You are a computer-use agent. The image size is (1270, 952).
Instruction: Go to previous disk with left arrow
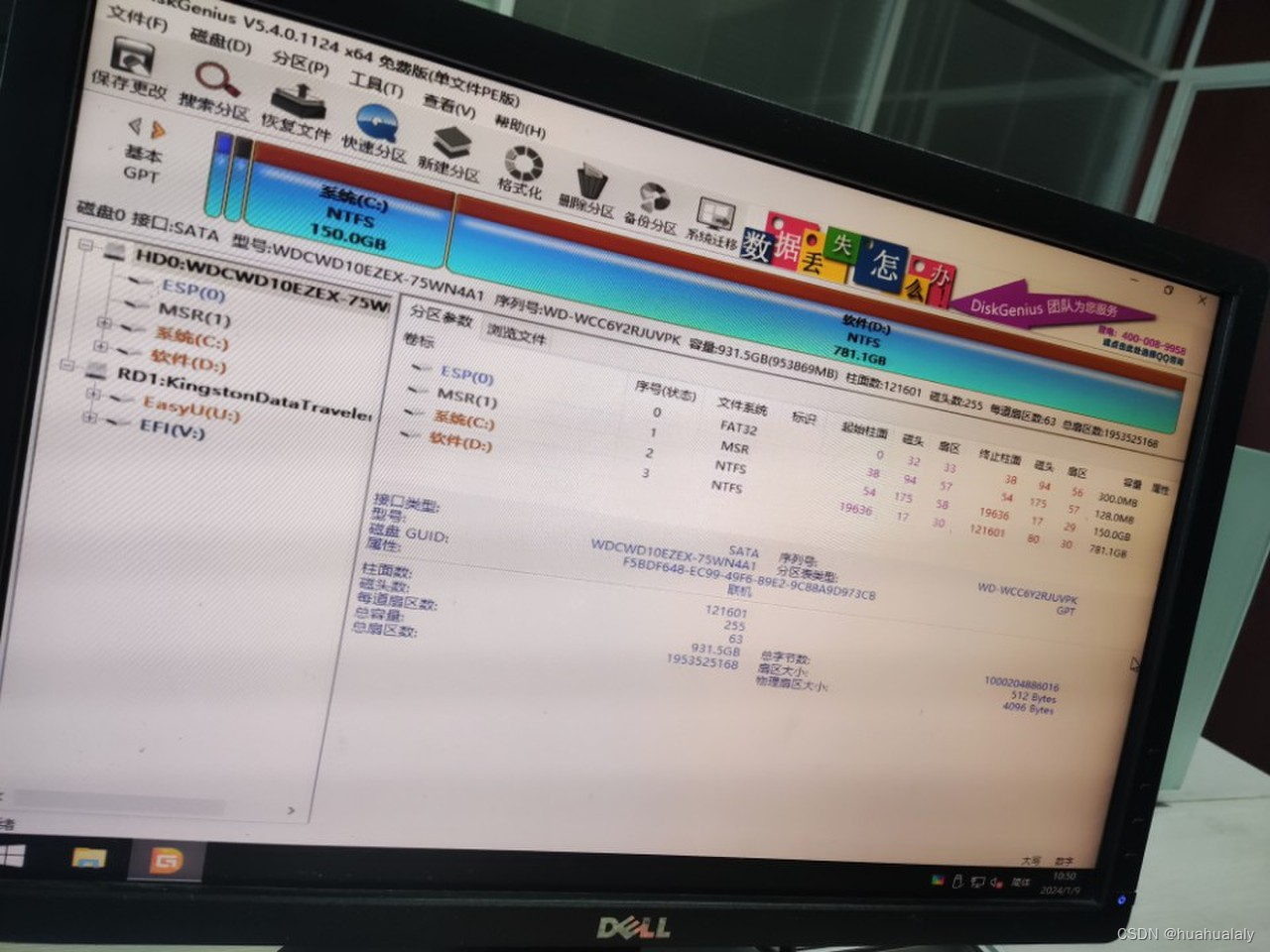coord(136,125)
